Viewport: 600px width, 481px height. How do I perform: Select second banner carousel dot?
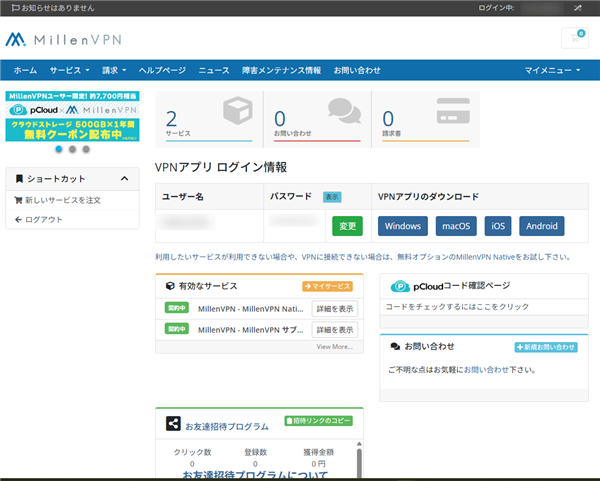click(72, 149)
